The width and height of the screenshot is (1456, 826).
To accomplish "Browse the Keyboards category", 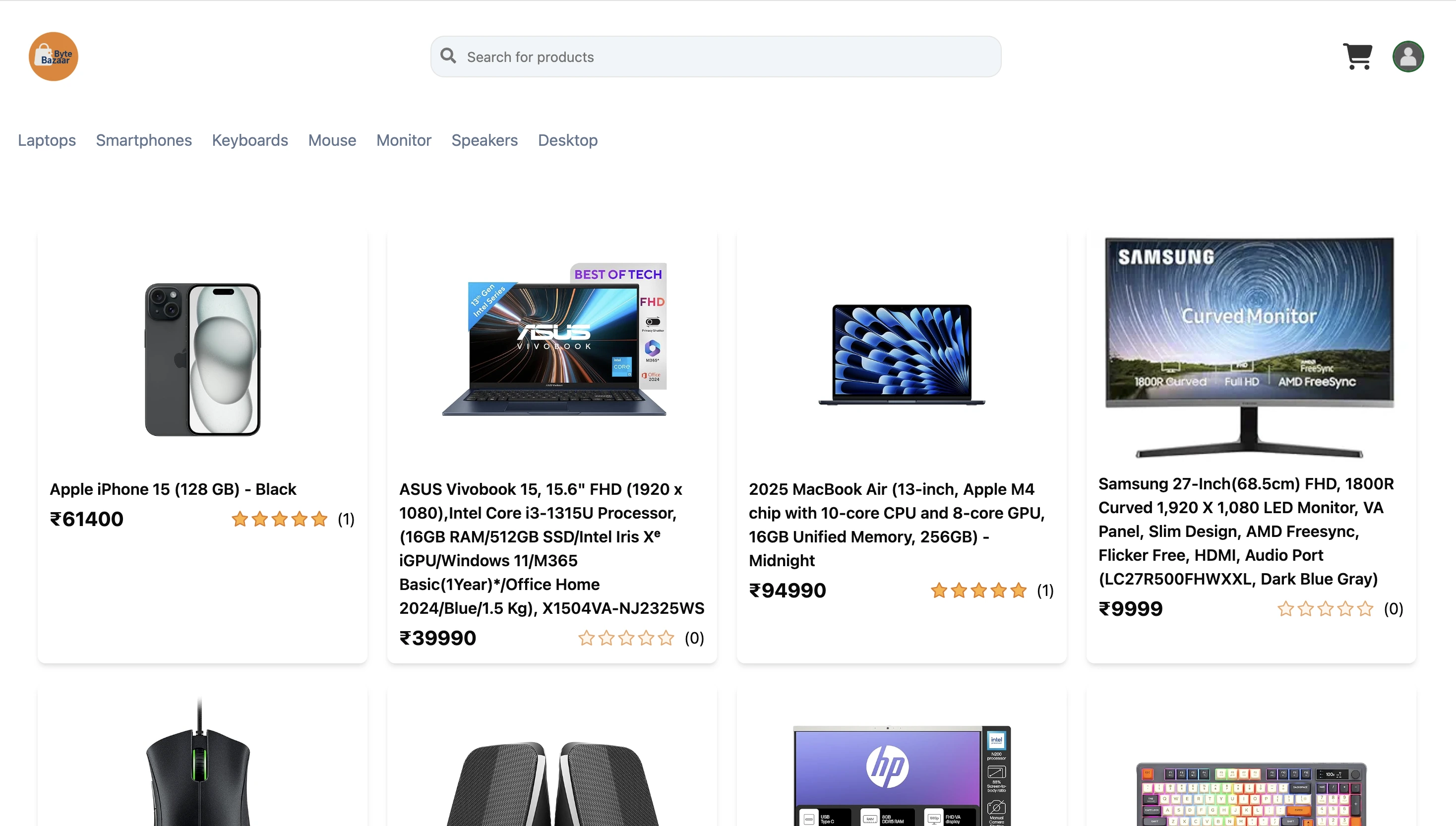I will [x=249, y=140].
